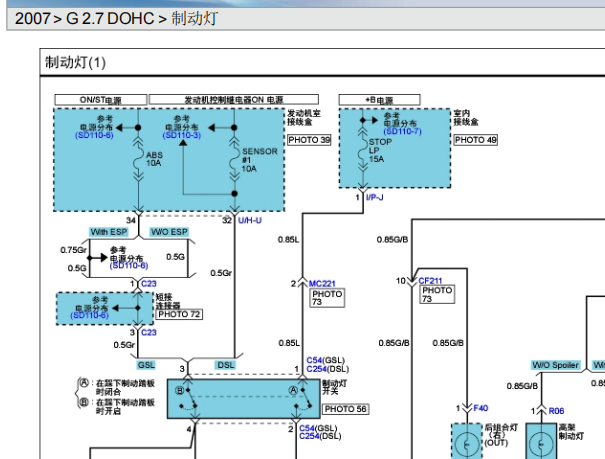Open PHOTO 39 engine room junction box

click(309, 140)
